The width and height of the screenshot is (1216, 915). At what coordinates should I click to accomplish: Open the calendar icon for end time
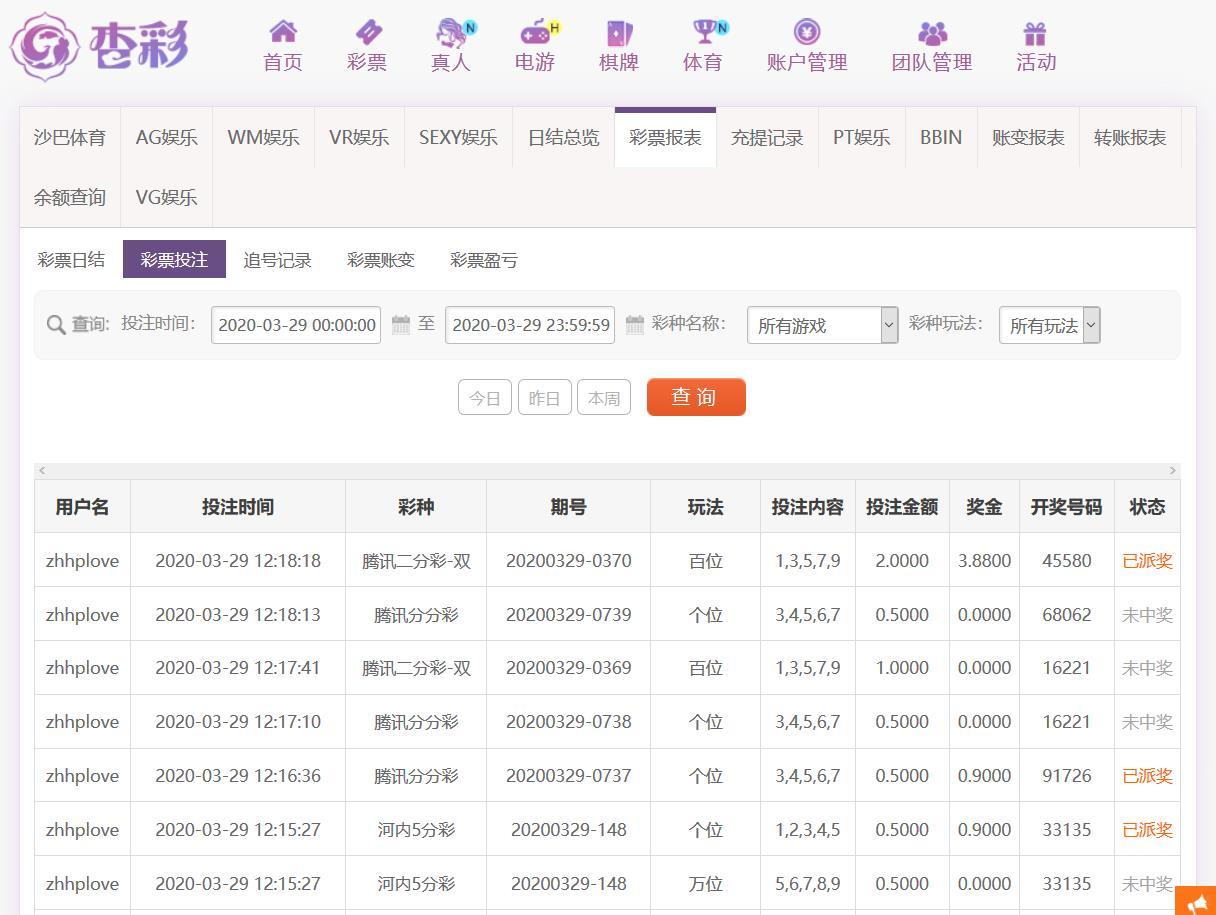click(635, 324)
